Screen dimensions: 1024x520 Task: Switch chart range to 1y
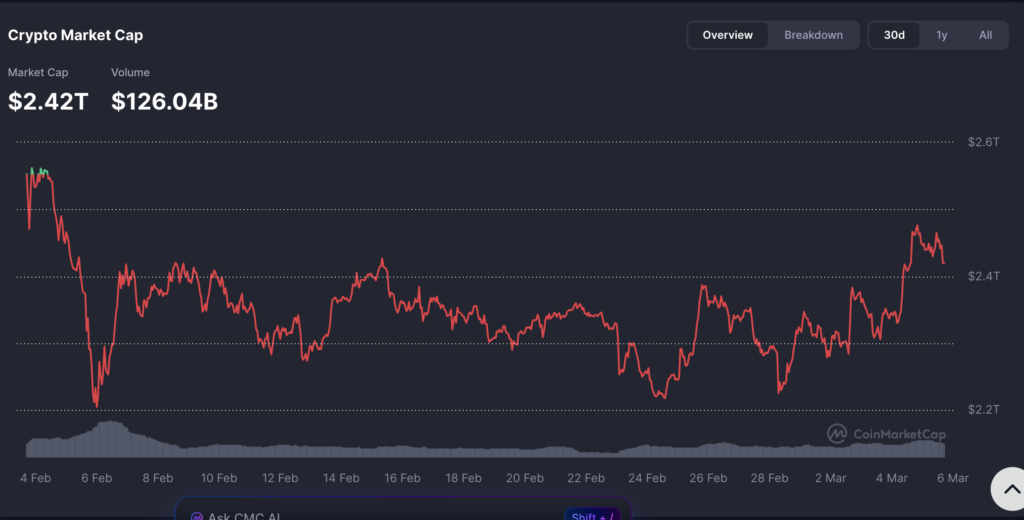(x=941, y=35)
